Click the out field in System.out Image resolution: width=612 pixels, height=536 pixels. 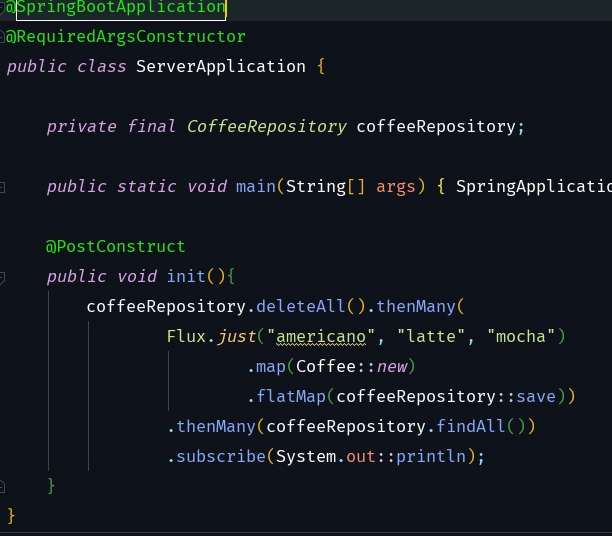361,456
